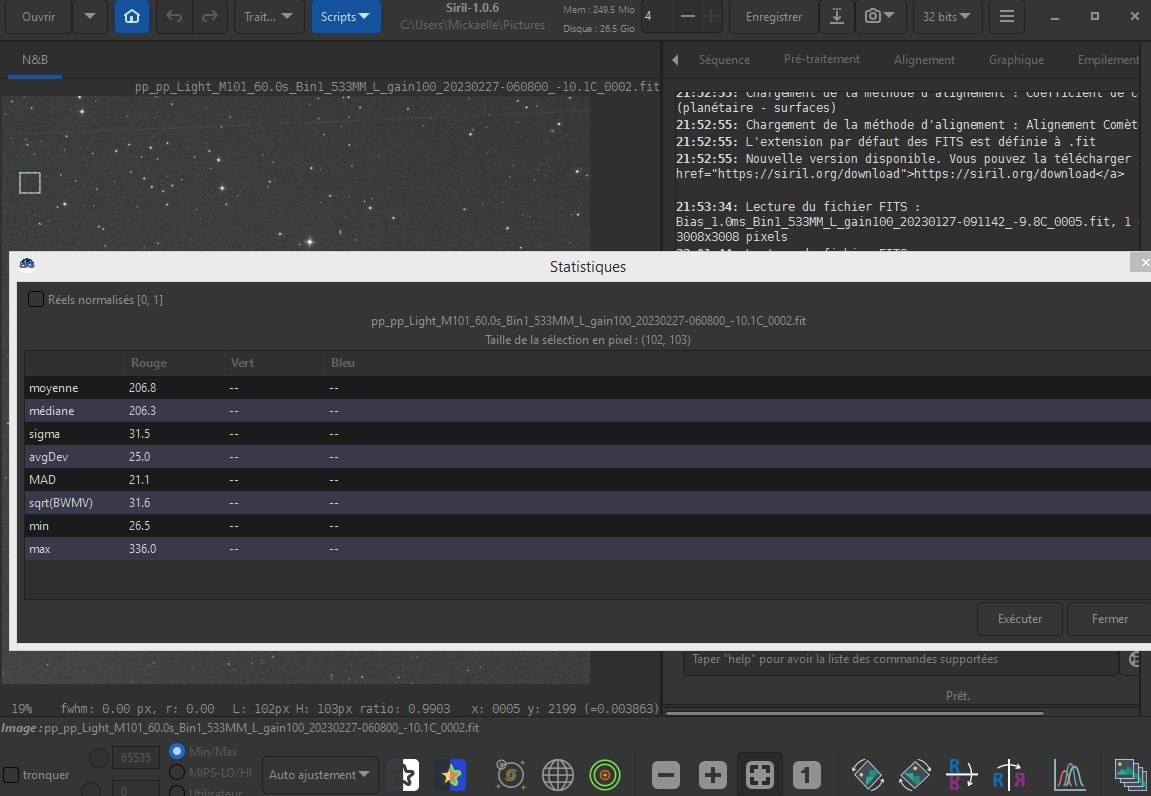The image size is (1151, 796).
Task: Select the médiane row value 206.3
Action: pos(142,410)
